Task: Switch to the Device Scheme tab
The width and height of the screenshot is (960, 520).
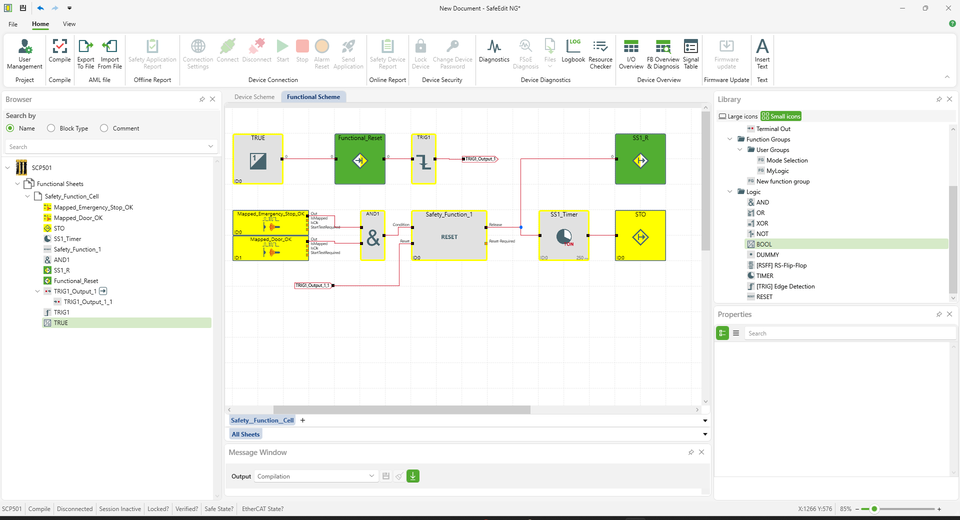Action: (254, 97)
